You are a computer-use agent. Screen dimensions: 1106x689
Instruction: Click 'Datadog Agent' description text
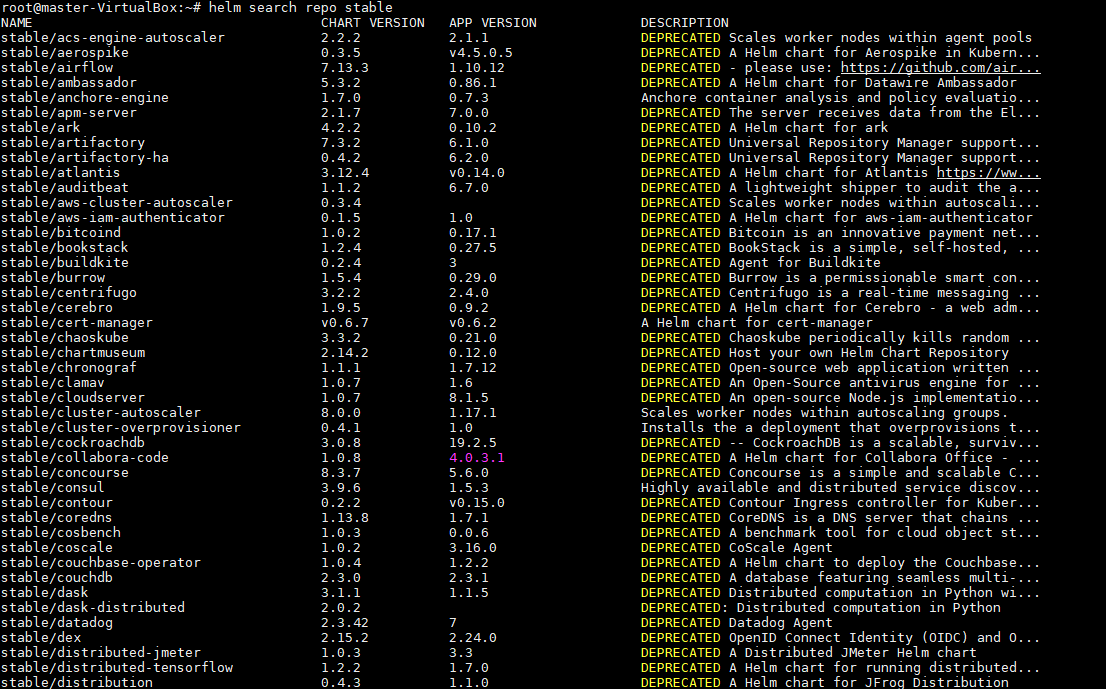(x=781, y=623)
